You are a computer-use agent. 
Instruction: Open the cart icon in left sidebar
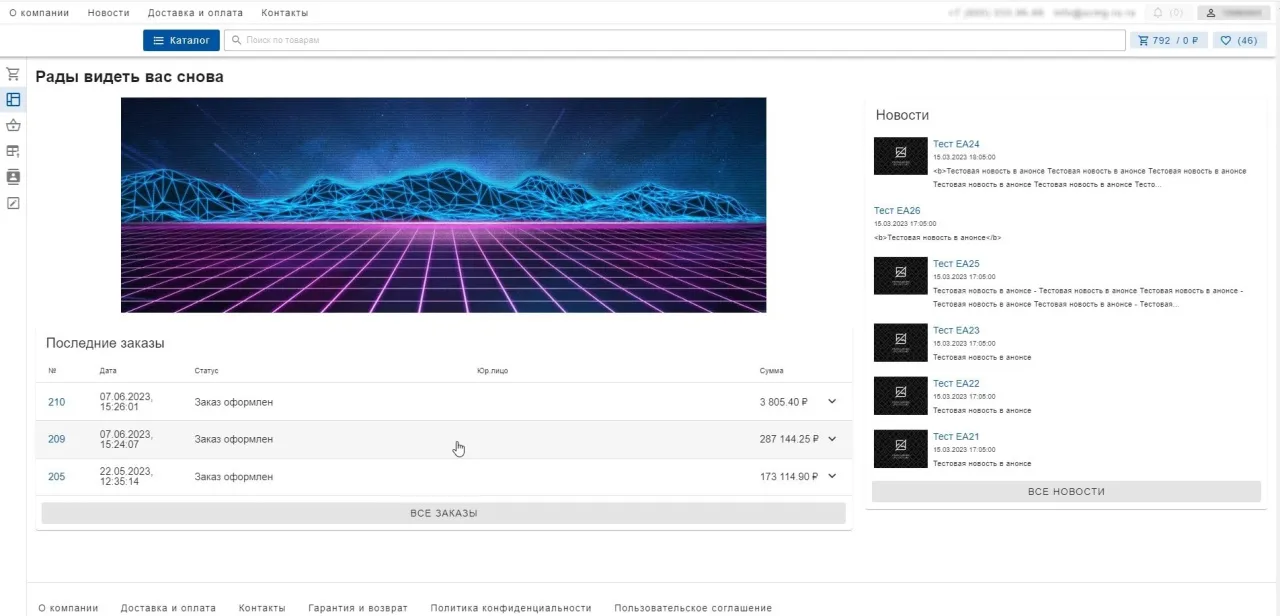[13, 74]
